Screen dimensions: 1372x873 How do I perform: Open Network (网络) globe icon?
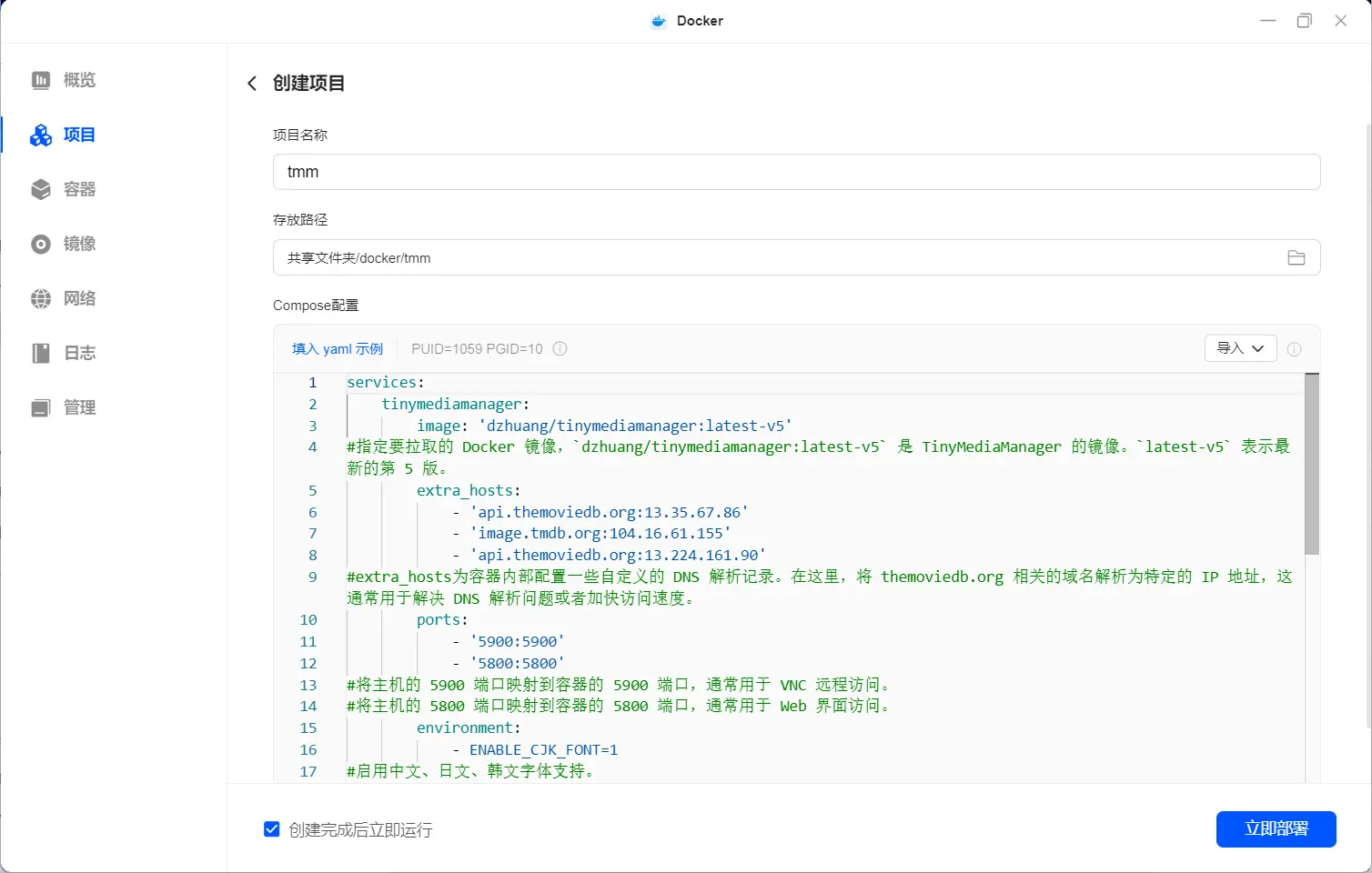41,298
